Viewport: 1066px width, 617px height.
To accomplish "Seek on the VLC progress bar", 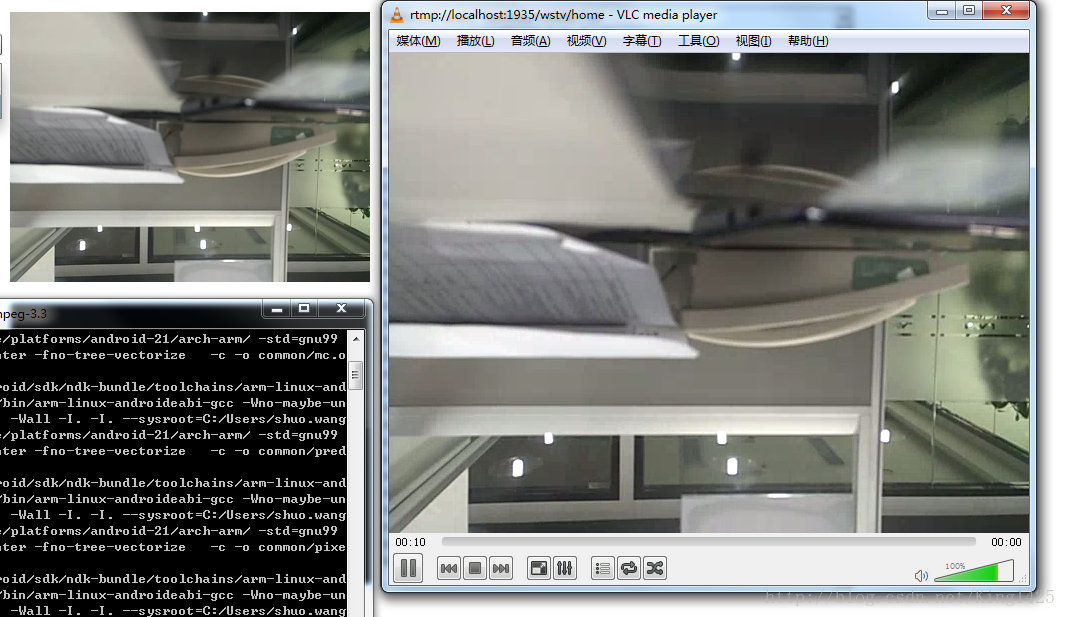I will point(709,542).
